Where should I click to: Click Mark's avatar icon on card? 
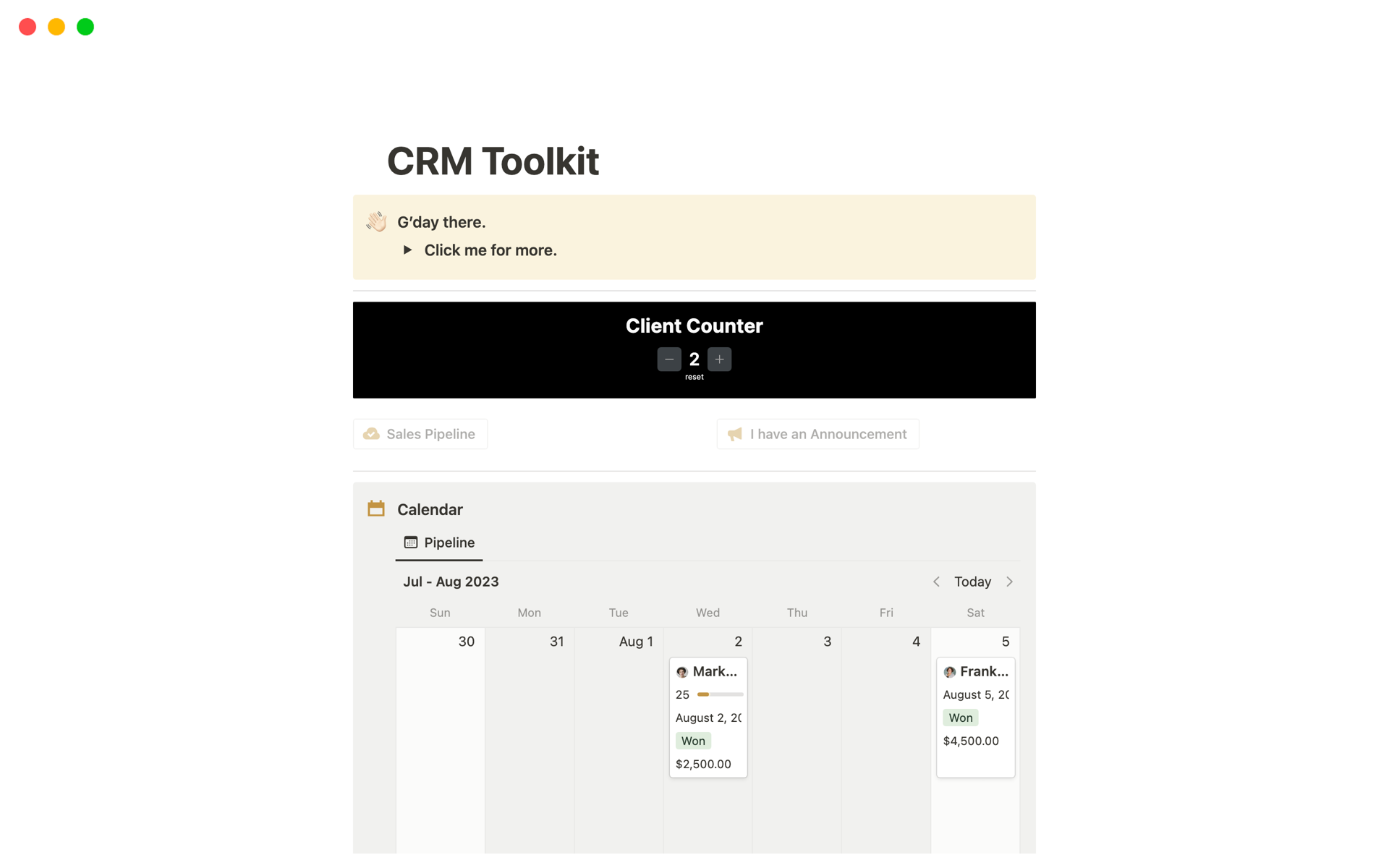(681, 672)
